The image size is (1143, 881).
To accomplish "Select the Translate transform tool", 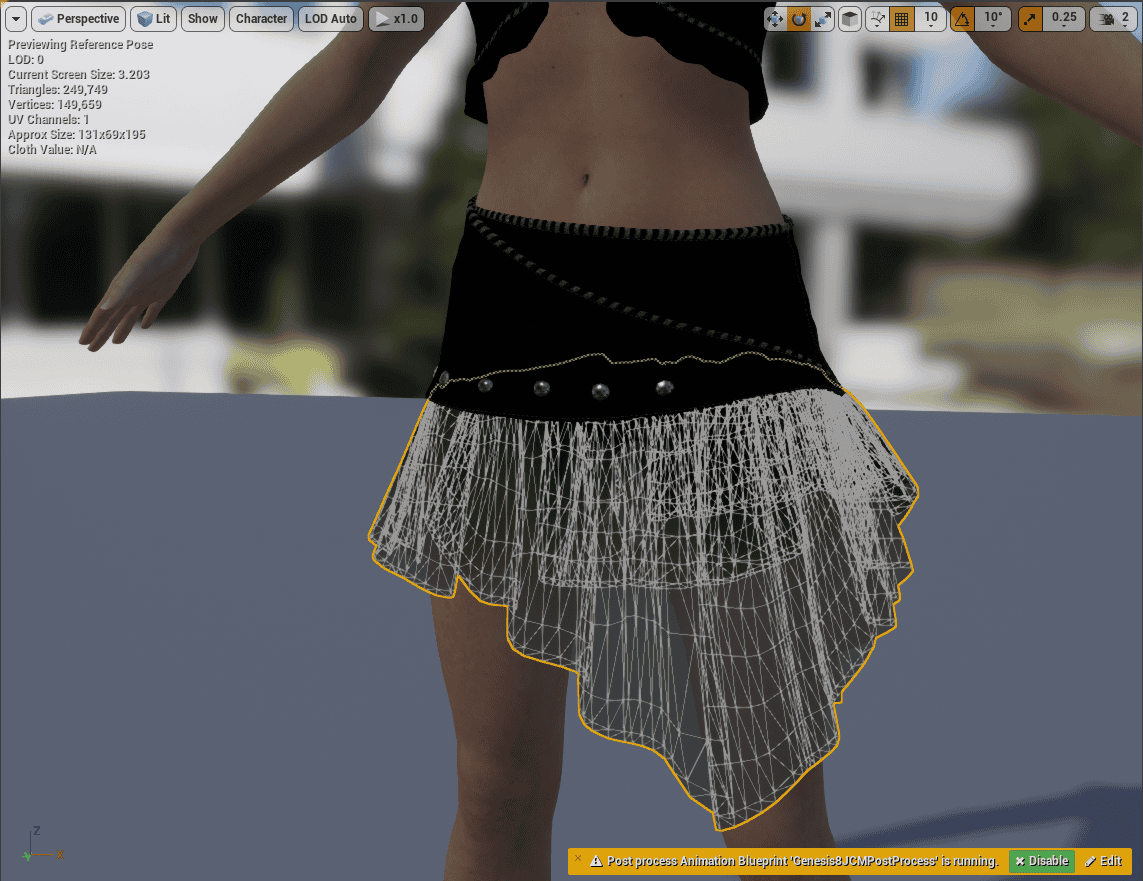I will (775, 18).
